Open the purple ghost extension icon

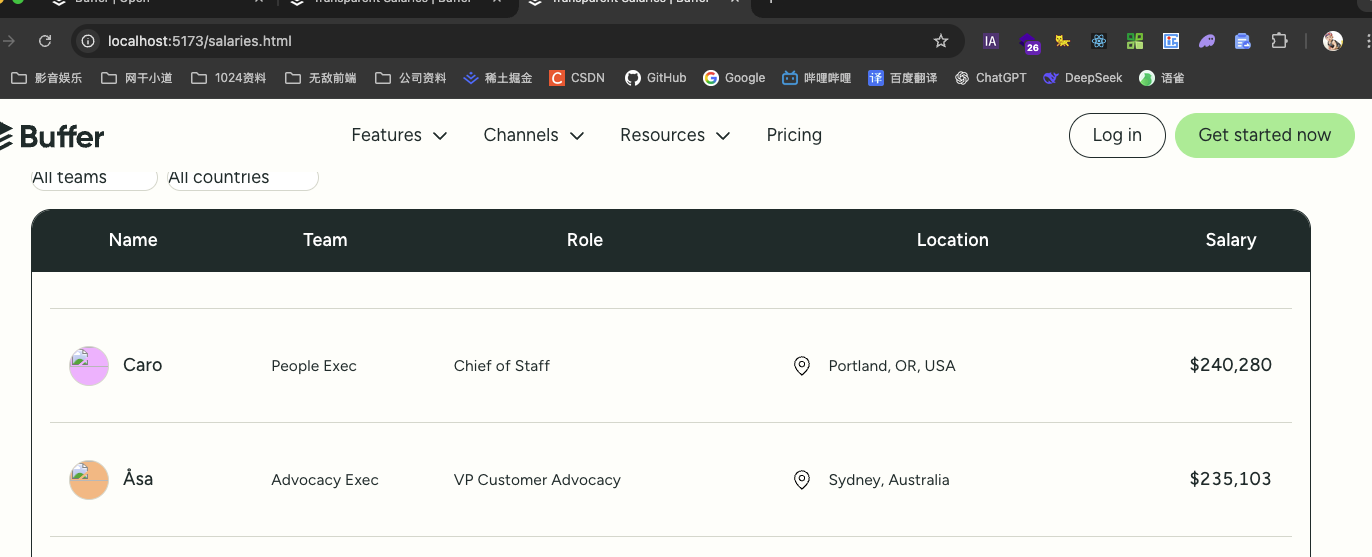tap(1207, 41)
